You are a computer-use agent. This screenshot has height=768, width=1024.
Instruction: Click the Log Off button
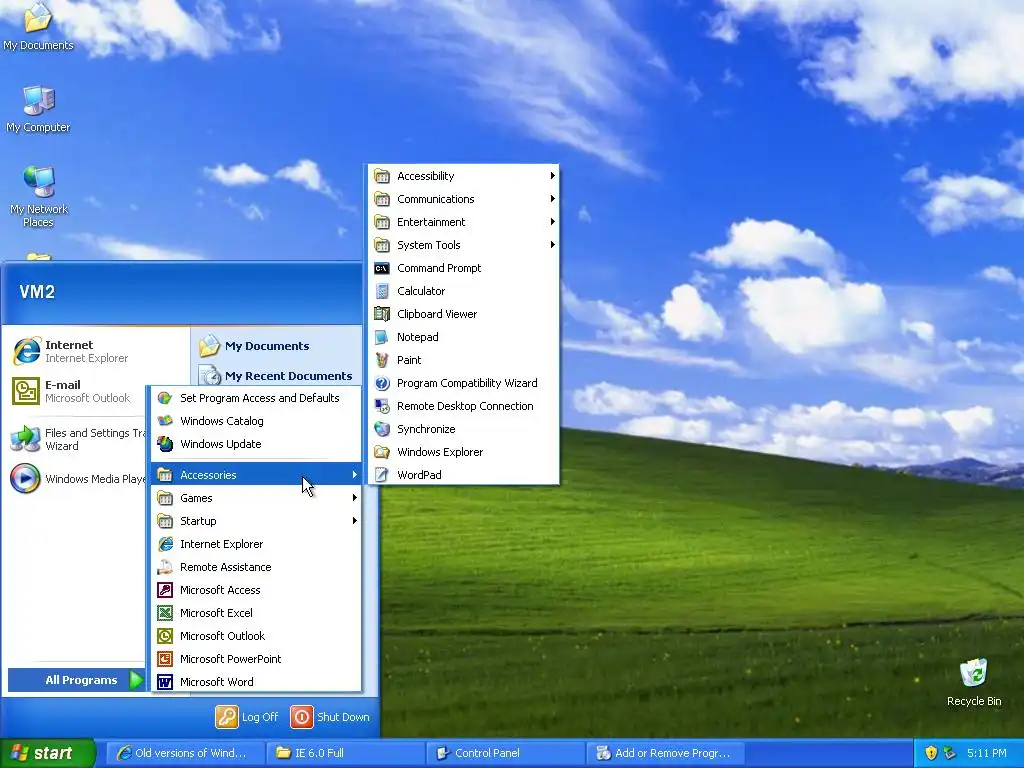coord(247,717)
